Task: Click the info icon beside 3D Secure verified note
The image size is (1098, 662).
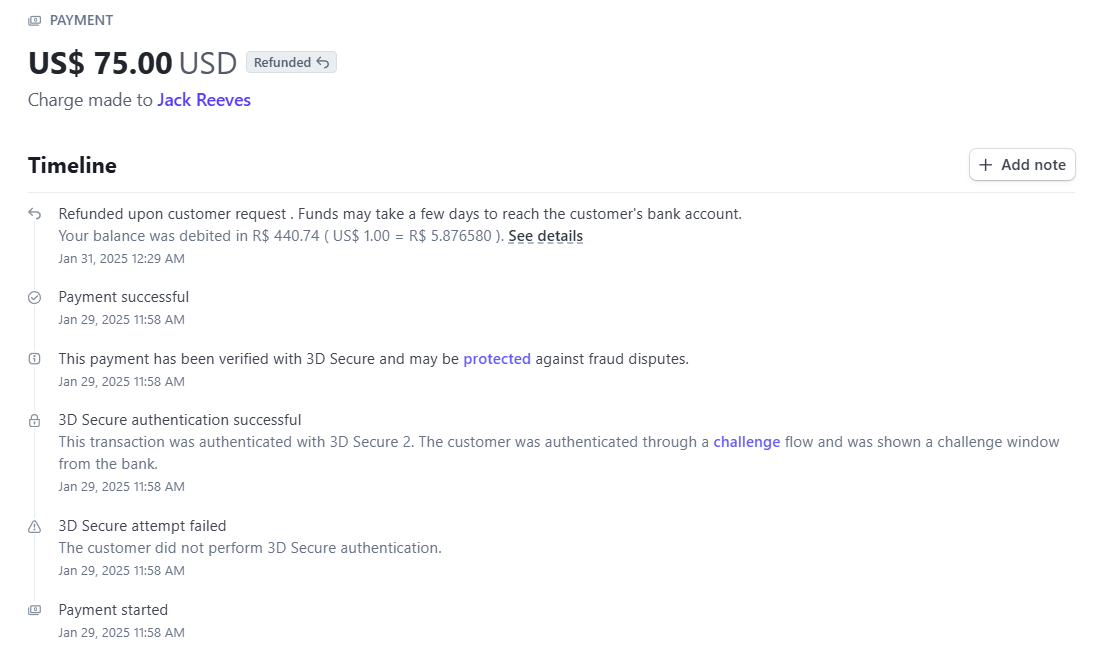Action: (34, 359)
